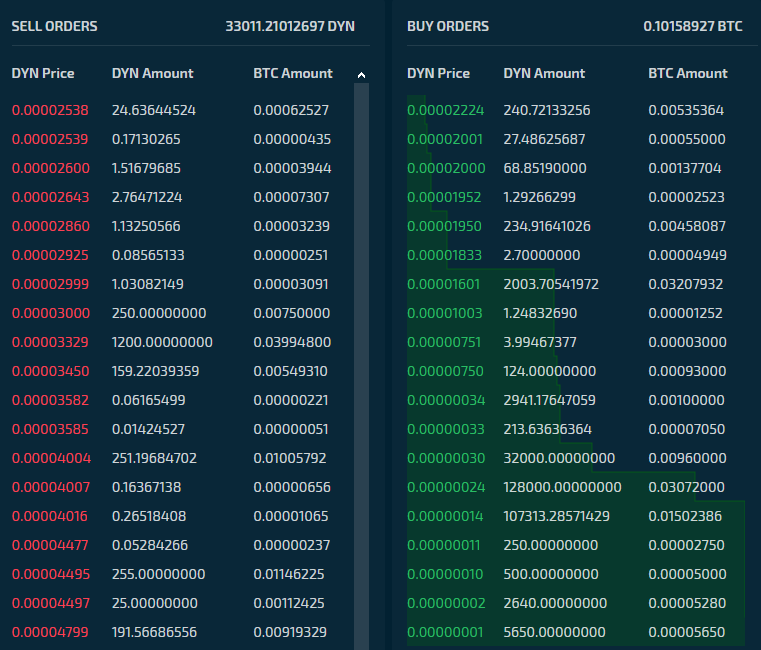The height and width of the screenshot is (650, 761).
Task: Select sell order at price 0.00003000
Action: (182, 313)
